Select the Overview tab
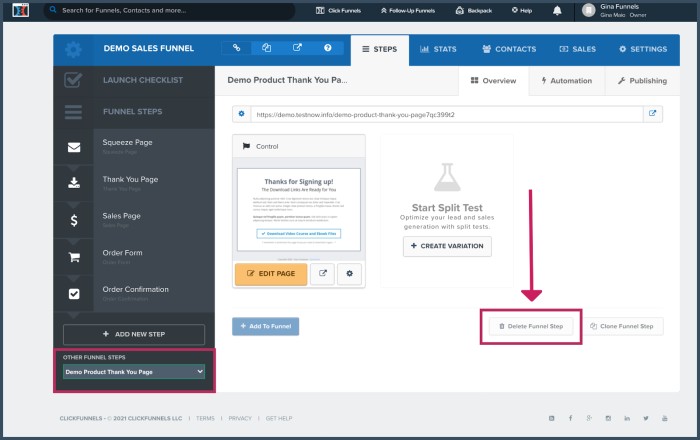Screen dimensions: 700x440 (x=493, y=81)
